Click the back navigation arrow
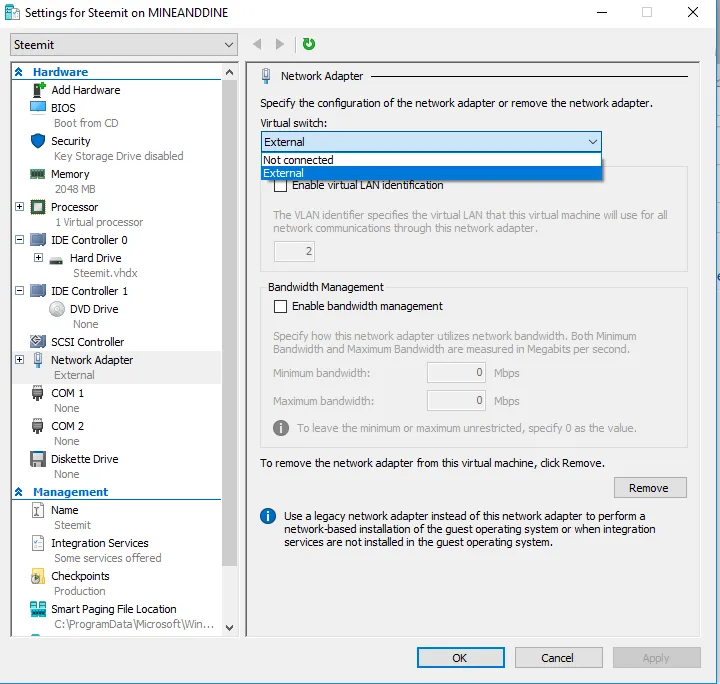This screenshot has height=684, width=720. 257,44
